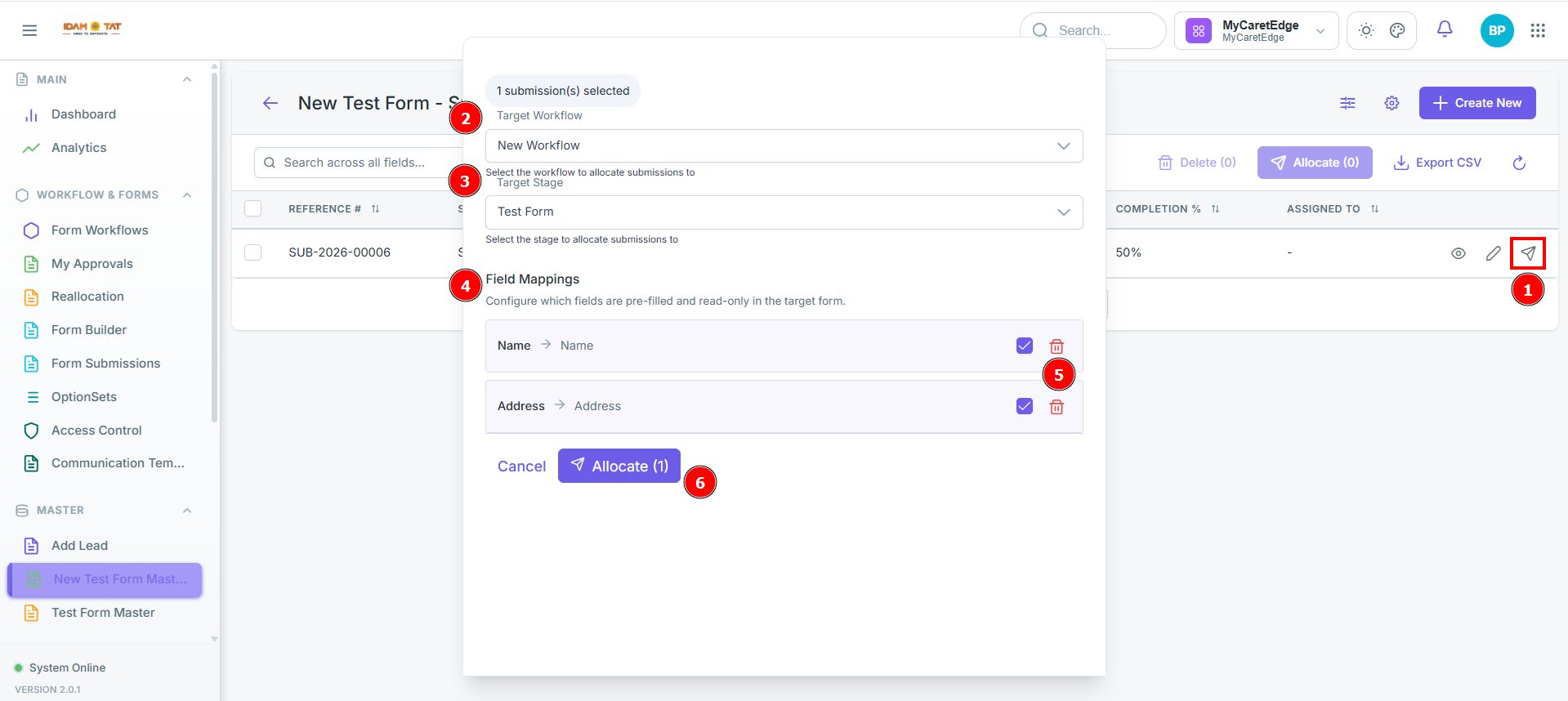The height and width of the screenshot is (701, 1568).
Task: Click Export CSV button
Action: tap(1437, 163)
